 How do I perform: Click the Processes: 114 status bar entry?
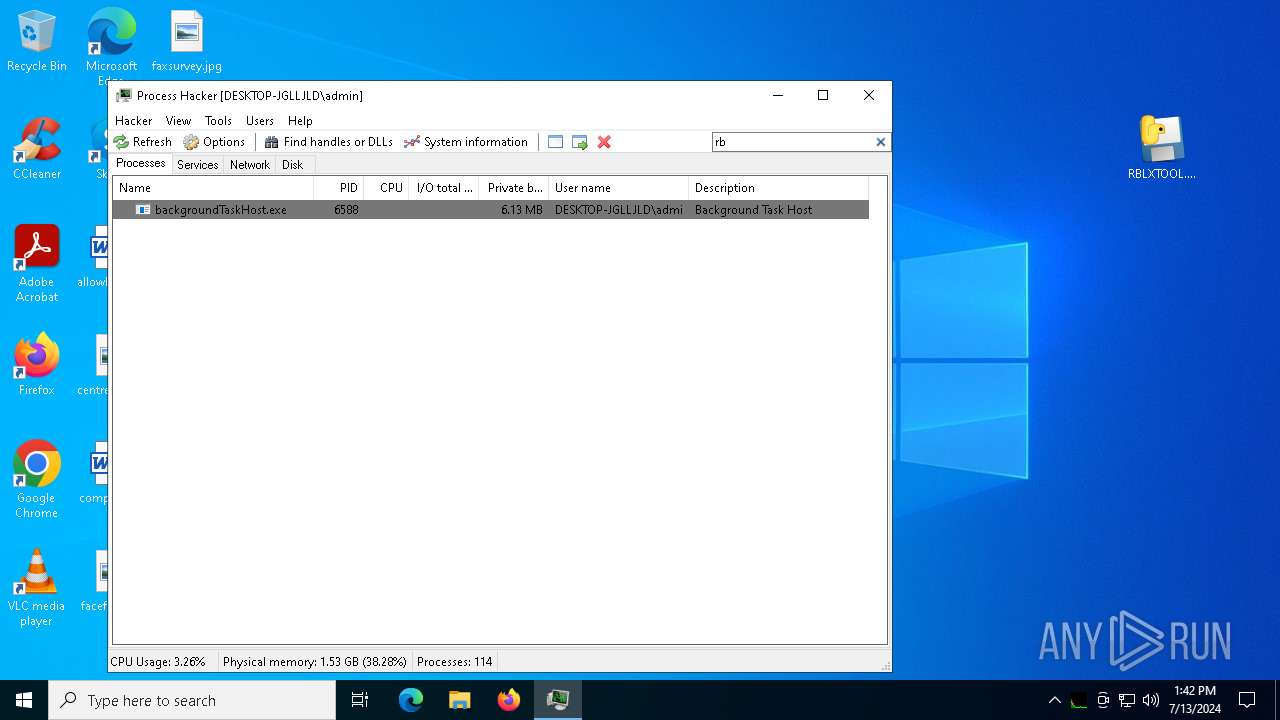click(x=455, y=662)
